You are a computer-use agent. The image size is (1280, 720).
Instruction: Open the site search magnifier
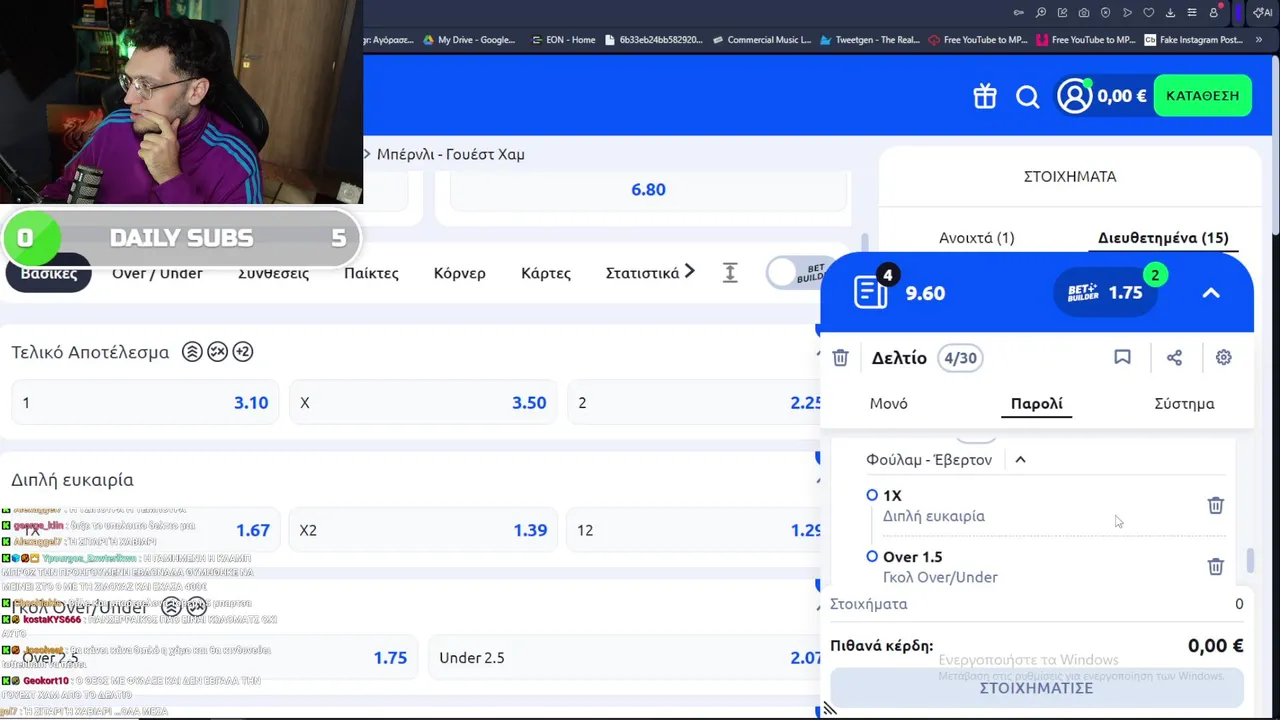click(x=1028, y=96)
